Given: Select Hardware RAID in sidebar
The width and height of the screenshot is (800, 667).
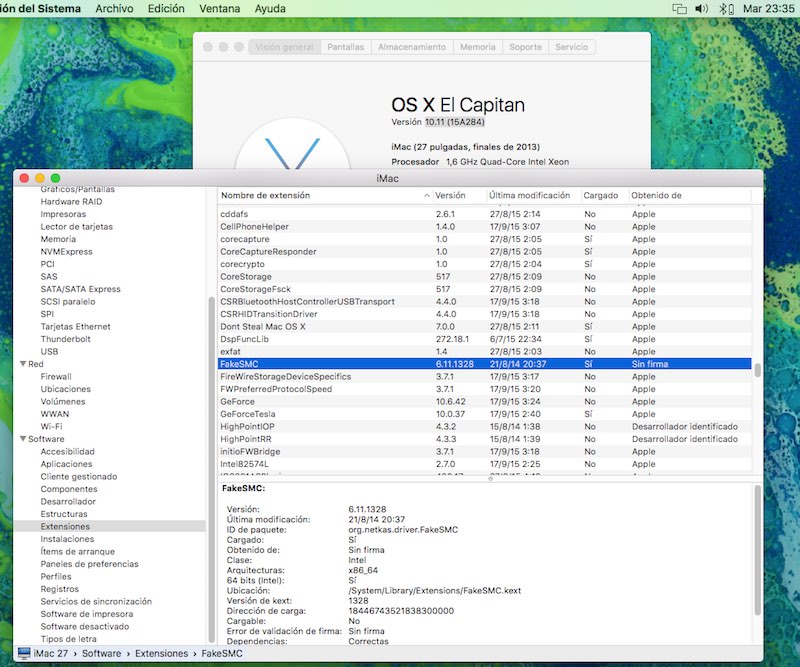Looking at the screenshot, I should coord(71,202).
